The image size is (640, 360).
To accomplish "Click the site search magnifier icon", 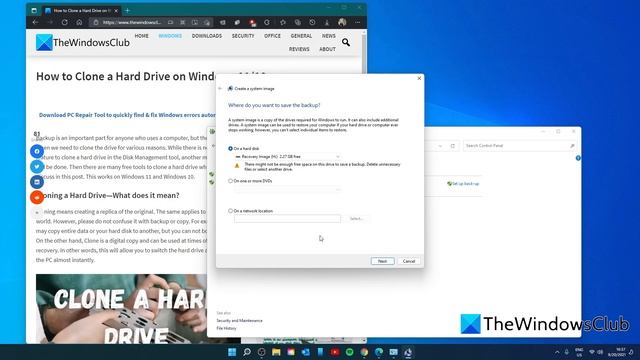I will (x=346, y=42).
